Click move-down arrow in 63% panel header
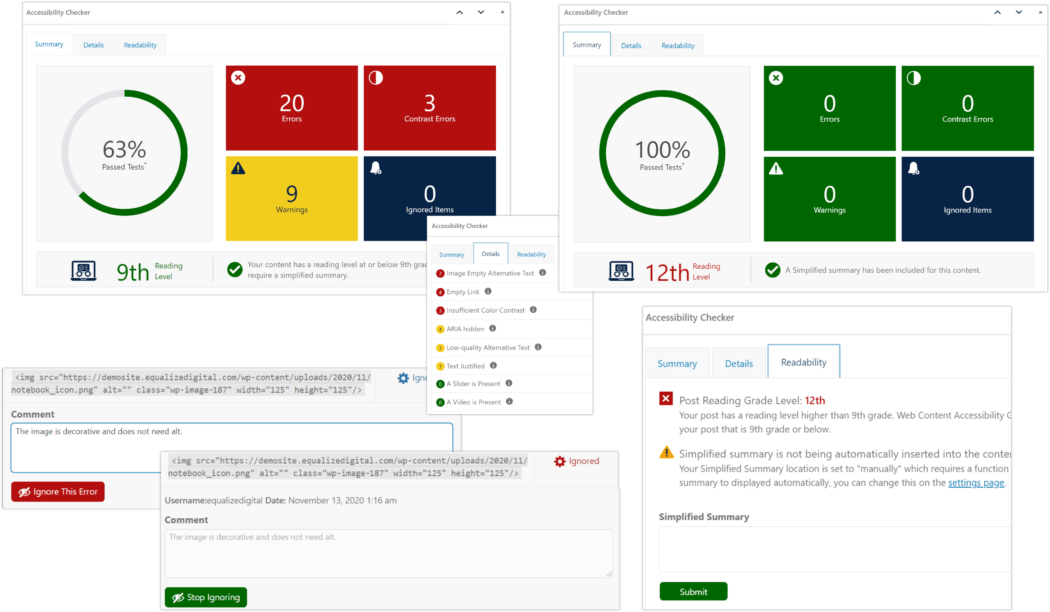 tap(481, 12)
